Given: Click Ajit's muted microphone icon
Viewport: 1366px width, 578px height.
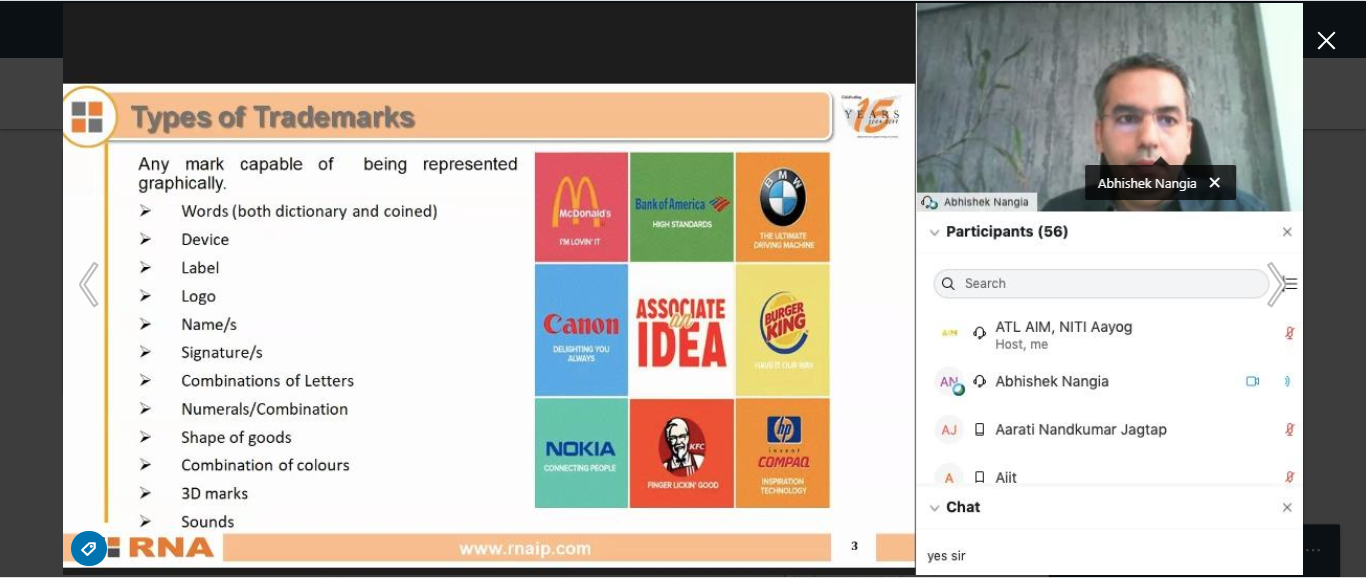Looking at the screenshot, I should tap(1289, 478).
